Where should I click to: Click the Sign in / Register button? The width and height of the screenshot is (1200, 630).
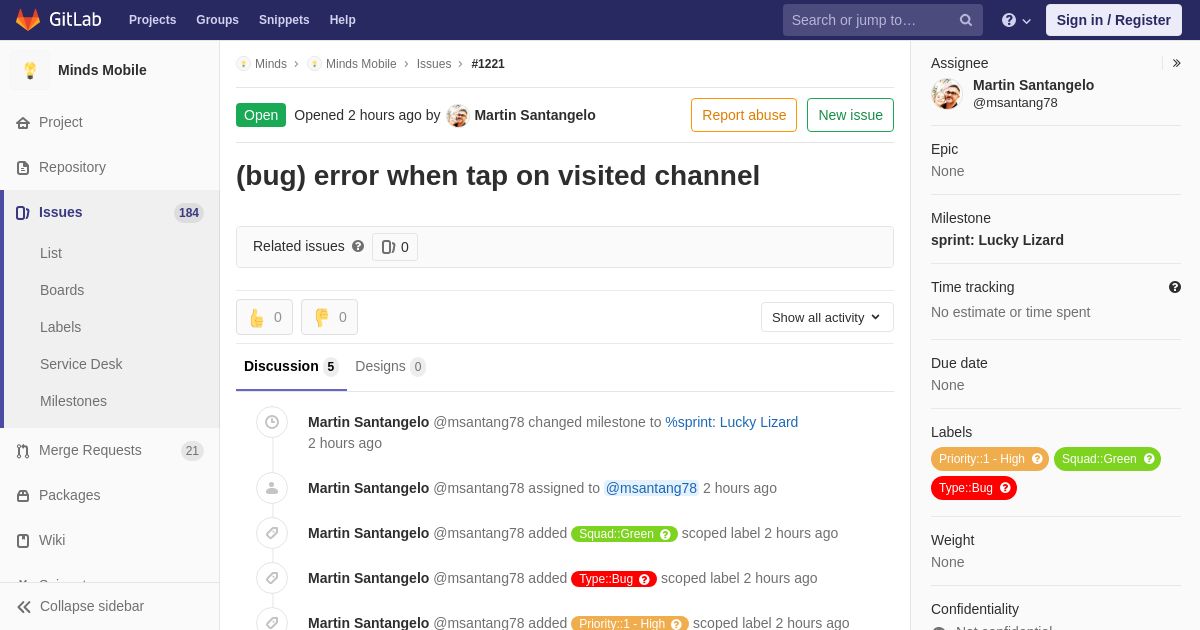pos(1114,20)
